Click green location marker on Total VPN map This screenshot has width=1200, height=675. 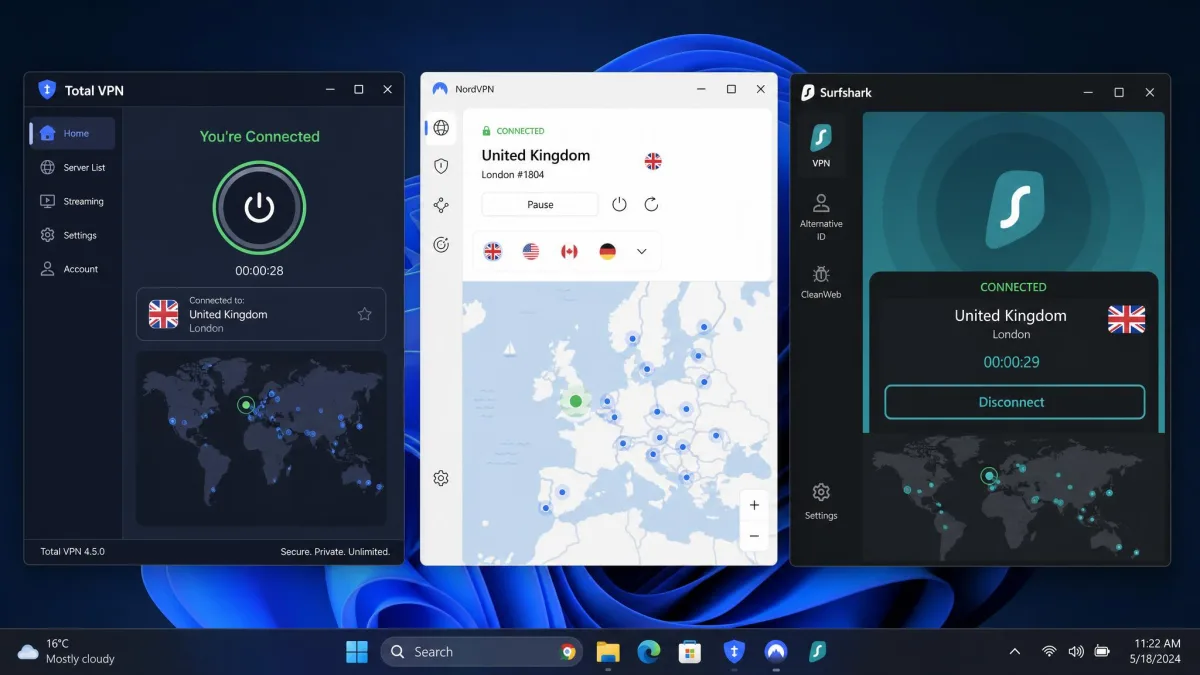tap(246, 405)
